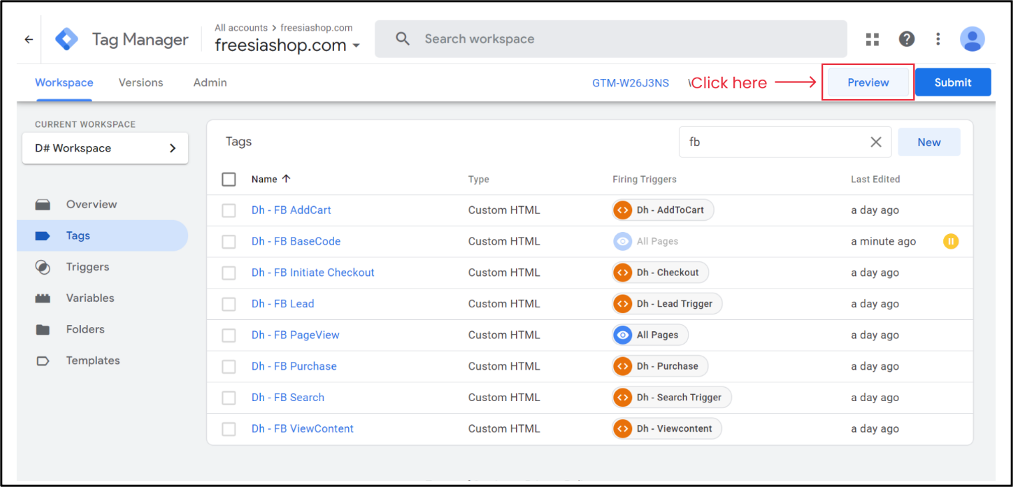Clear the fb search with X icon

(x=876, y=142)
